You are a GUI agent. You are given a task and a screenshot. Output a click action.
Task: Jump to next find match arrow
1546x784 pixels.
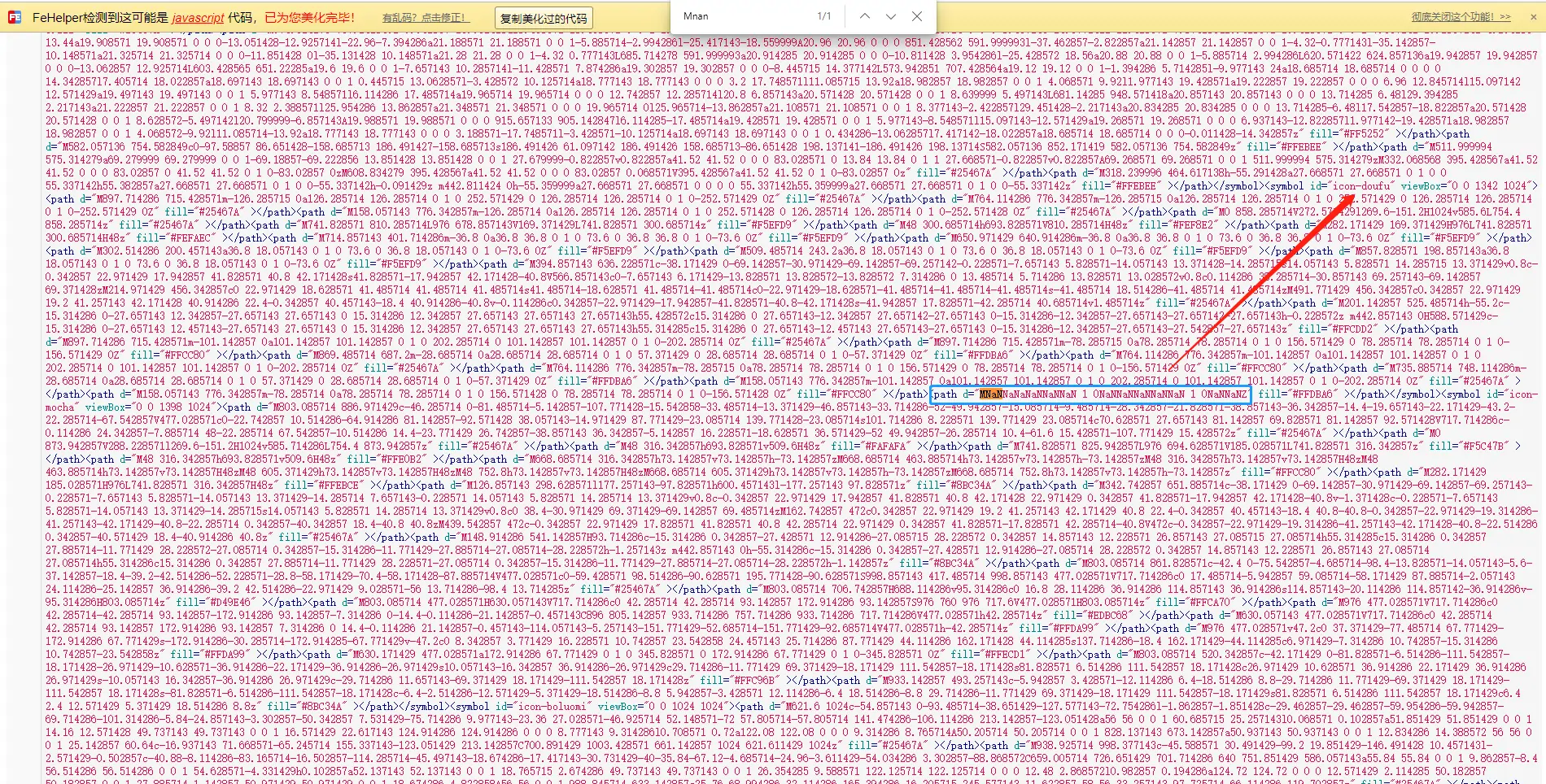click(x=891, y=16)
